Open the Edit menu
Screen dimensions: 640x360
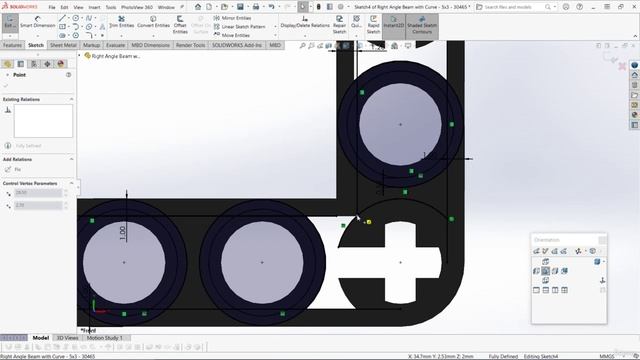click(64, 7)
